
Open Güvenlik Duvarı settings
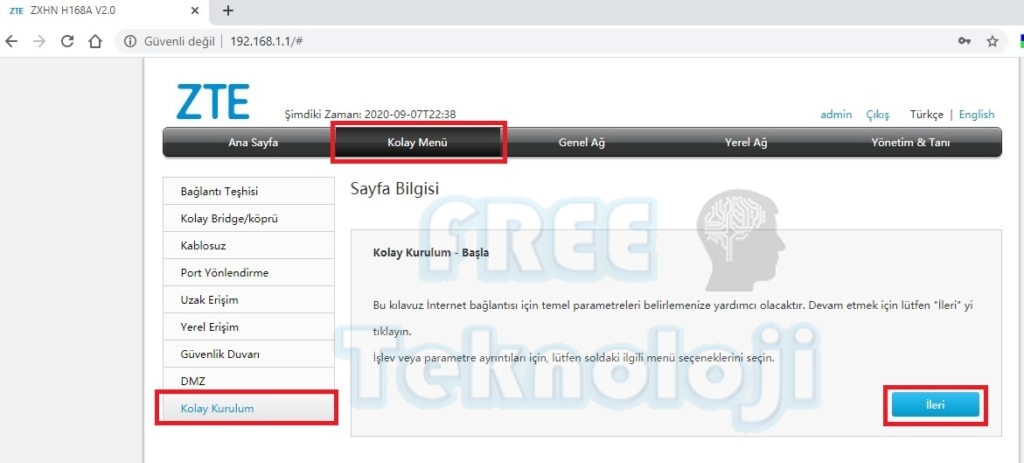(220, 354)
